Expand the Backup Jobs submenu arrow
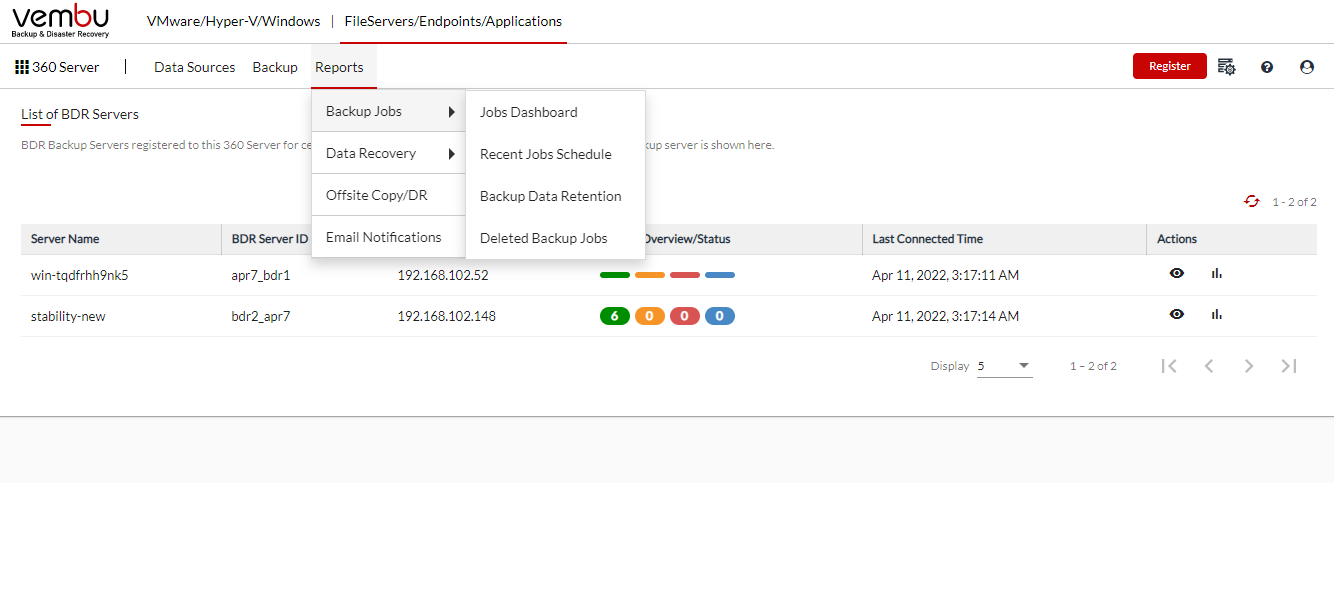The width and height of the screenshot is (1334, 591). coord(452,111)
